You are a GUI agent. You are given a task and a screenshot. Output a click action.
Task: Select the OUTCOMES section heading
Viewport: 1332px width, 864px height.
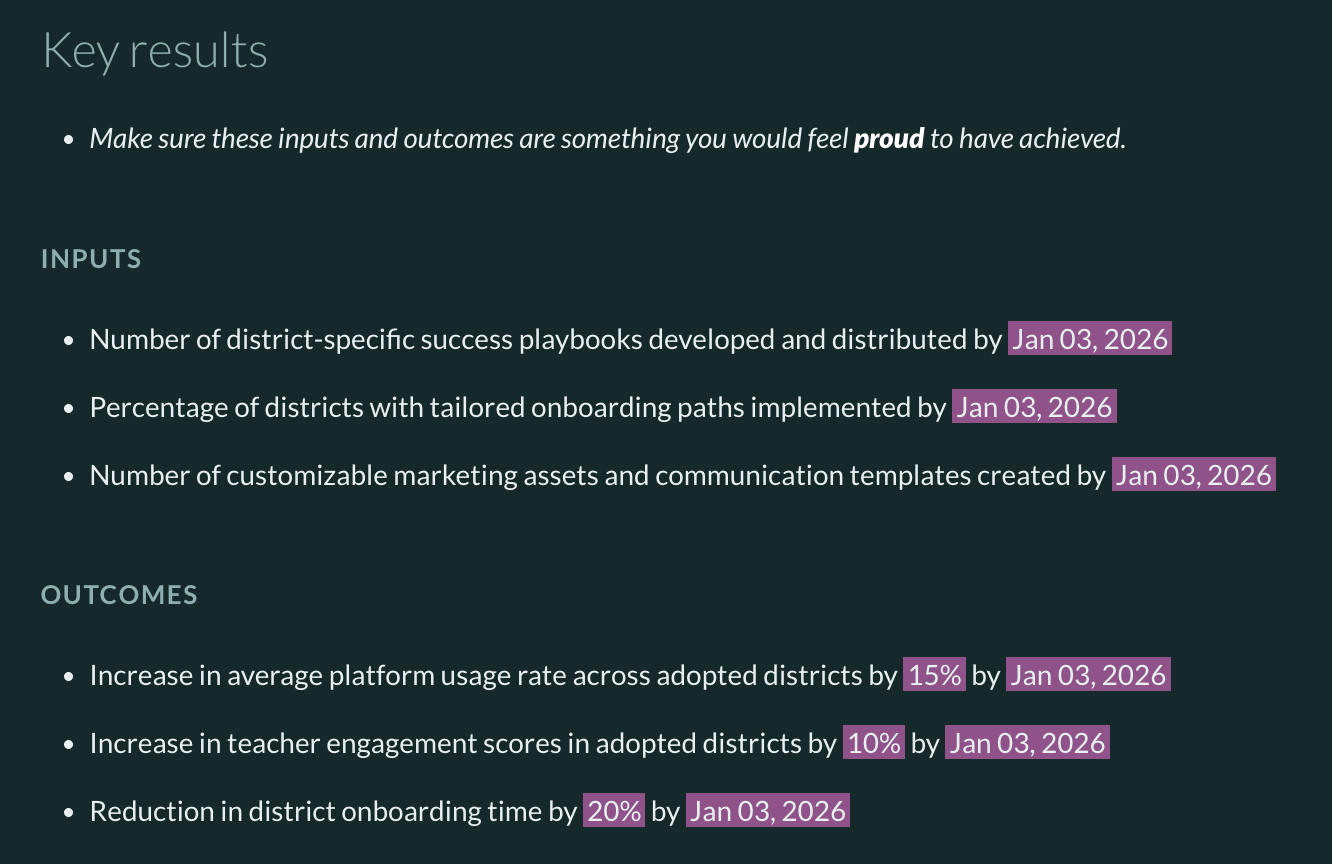(x=119, y=595)
